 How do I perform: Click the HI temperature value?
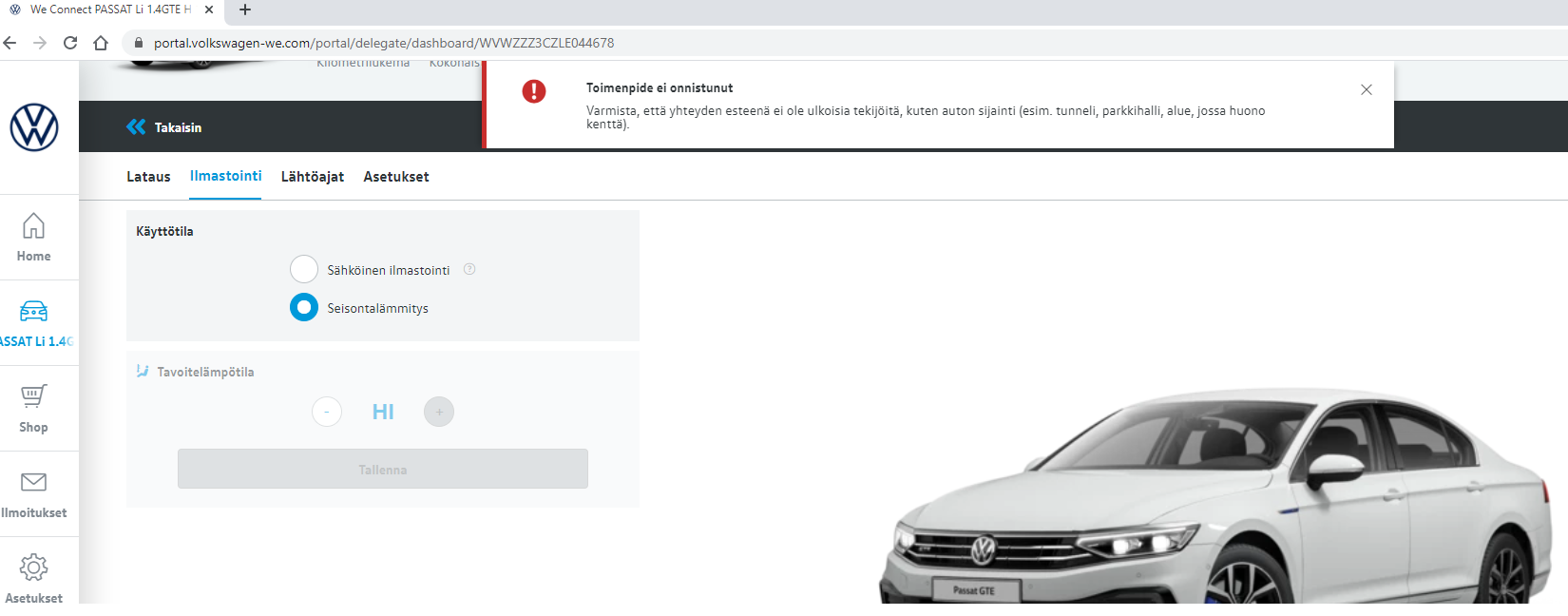(x=383, y=412)
